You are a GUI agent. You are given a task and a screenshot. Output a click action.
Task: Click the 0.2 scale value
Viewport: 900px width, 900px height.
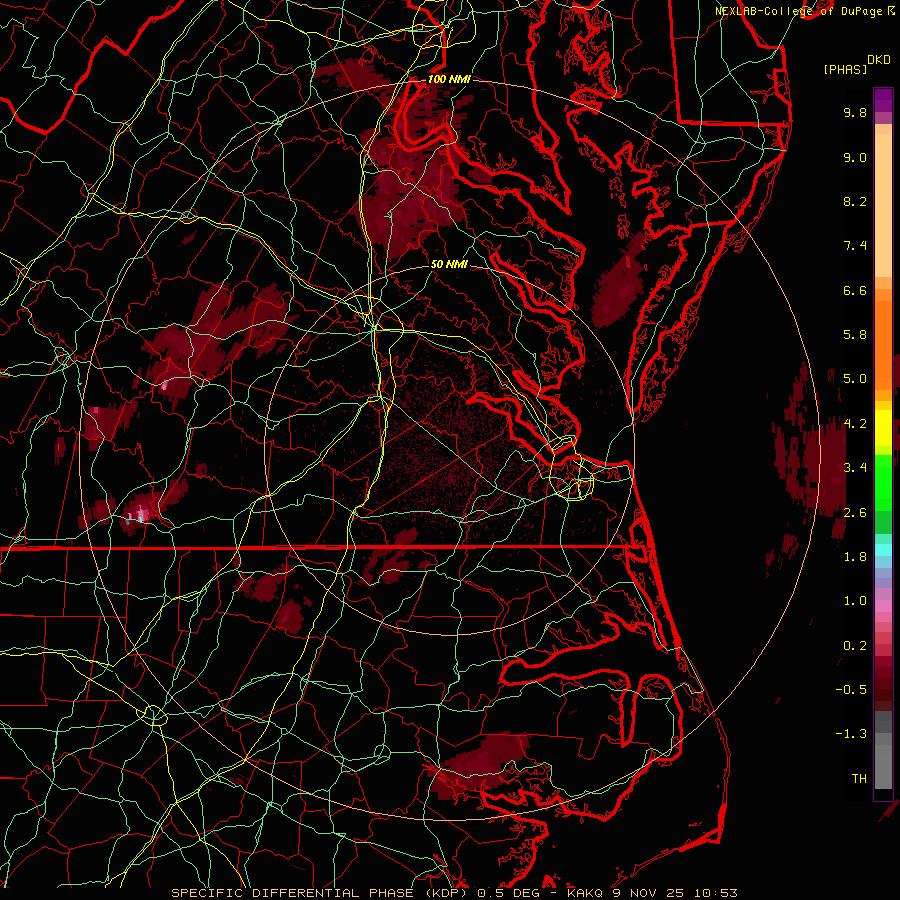[855, 646]
